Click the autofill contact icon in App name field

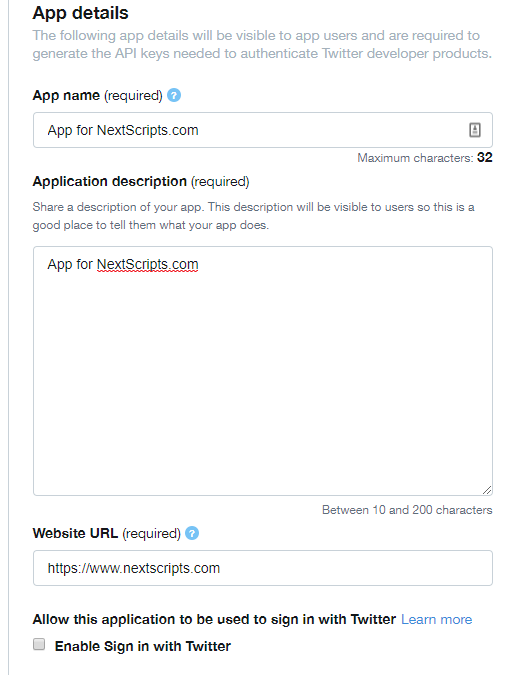click(x=474, y=130)
